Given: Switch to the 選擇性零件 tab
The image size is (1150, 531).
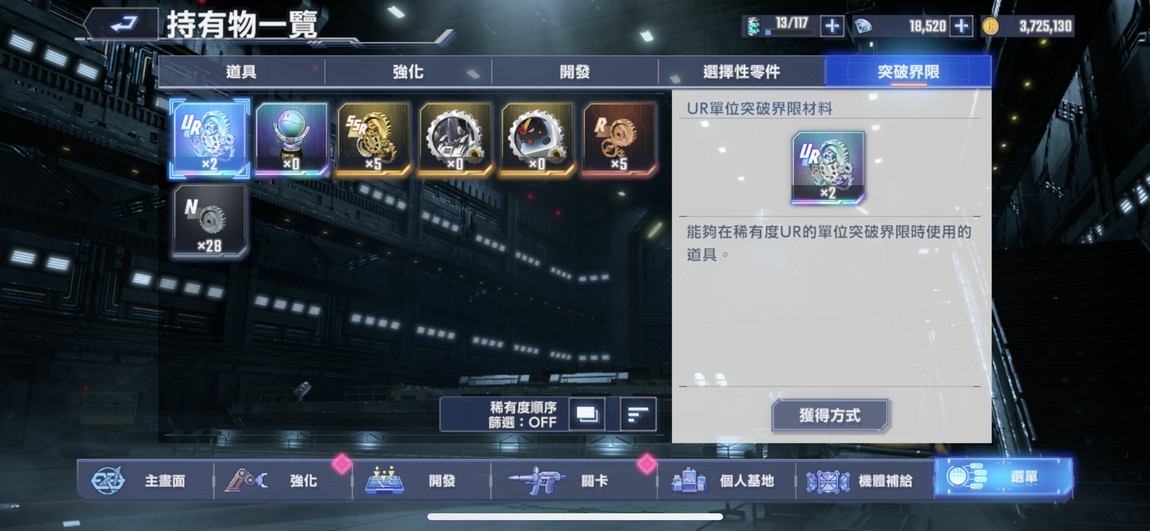Looking at the screenshot, I should (x=741, y=72).
